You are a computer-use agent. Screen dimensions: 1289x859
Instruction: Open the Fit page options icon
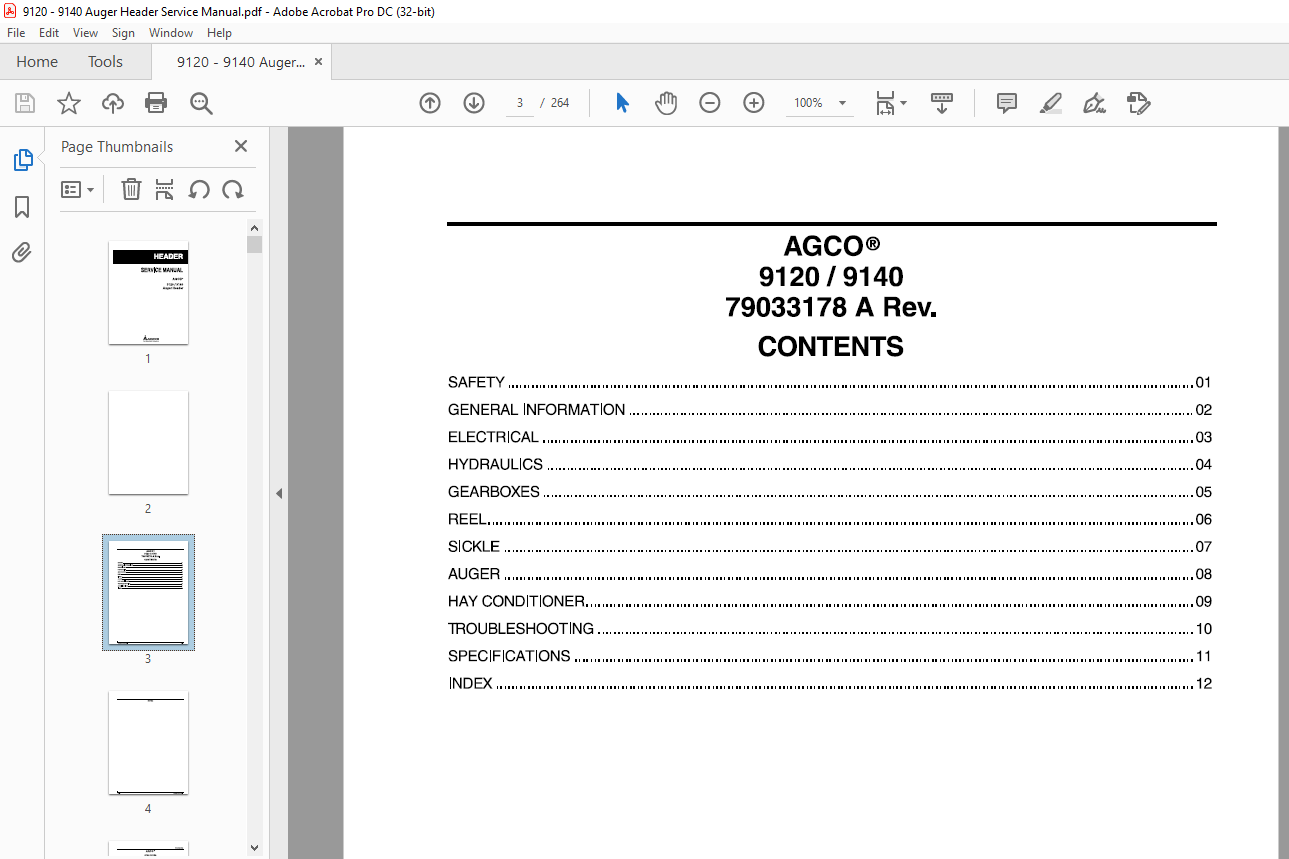tap(890, 103)
